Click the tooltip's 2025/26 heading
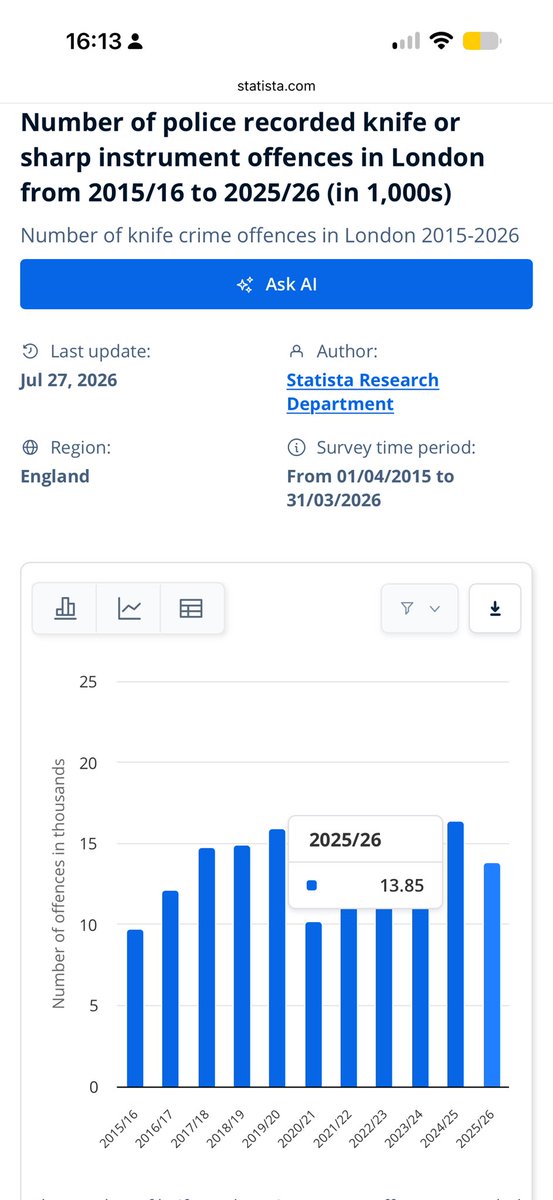The width and height of the screenshot is (553, 1200). click(x=343, y=840)
